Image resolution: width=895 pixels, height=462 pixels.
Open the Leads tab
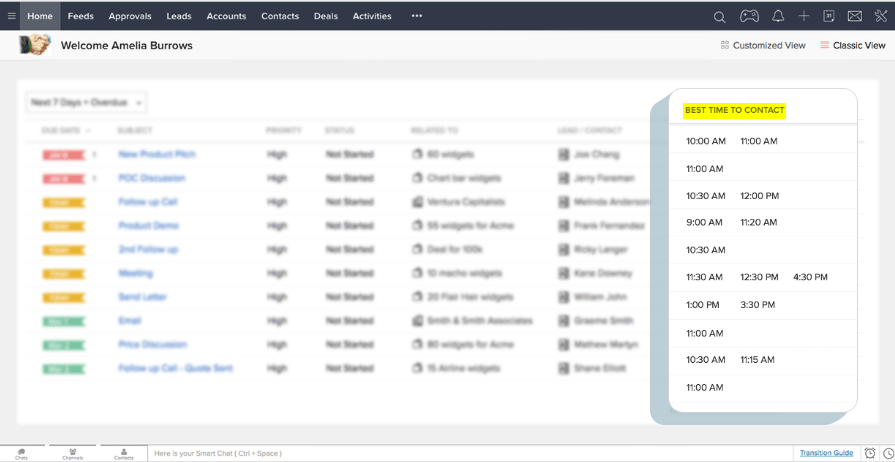coord(179,16)
